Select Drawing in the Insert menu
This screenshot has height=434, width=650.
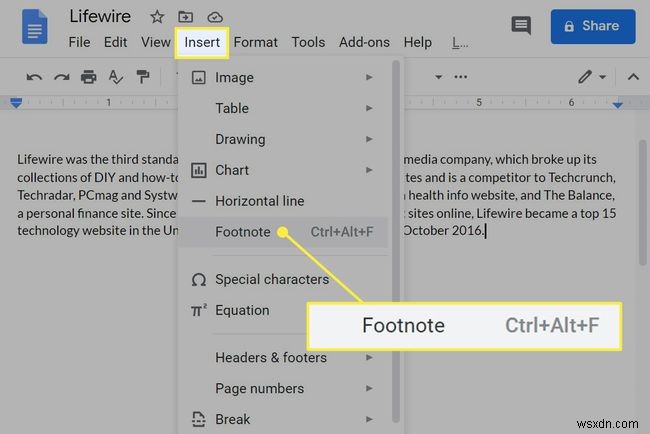click(x=284, y=139)
